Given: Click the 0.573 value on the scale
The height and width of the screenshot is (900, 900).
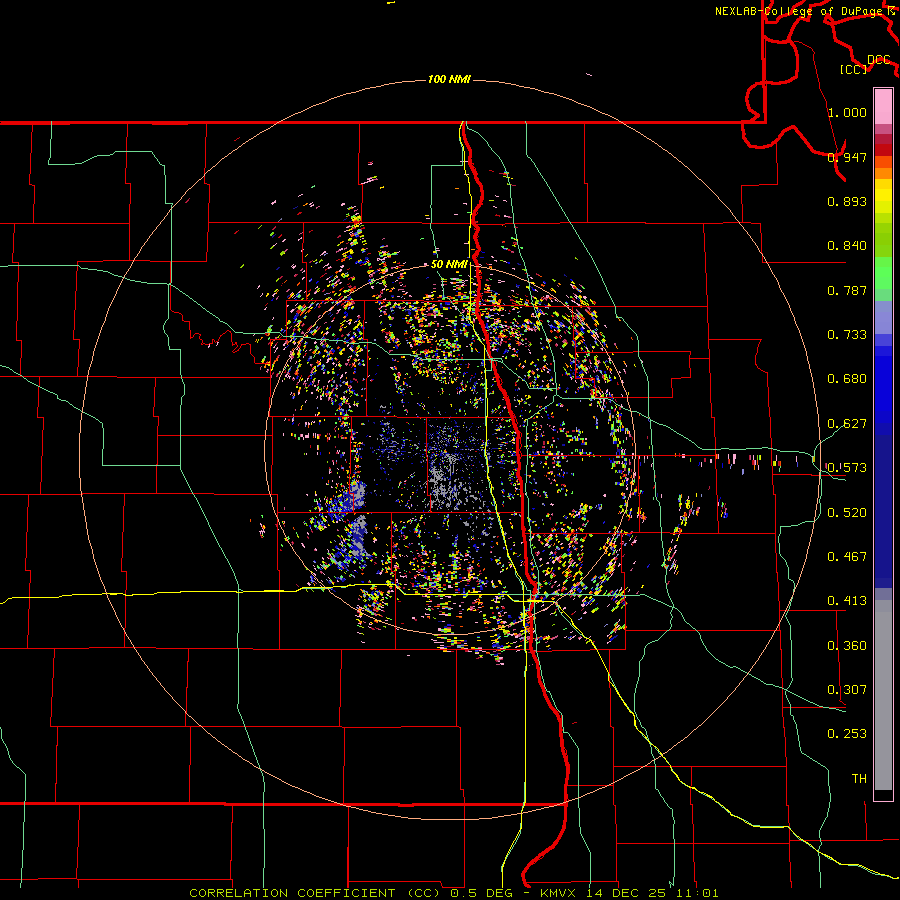Looking at the screenshot, I should pyautogui.click(x=847, y=468).
